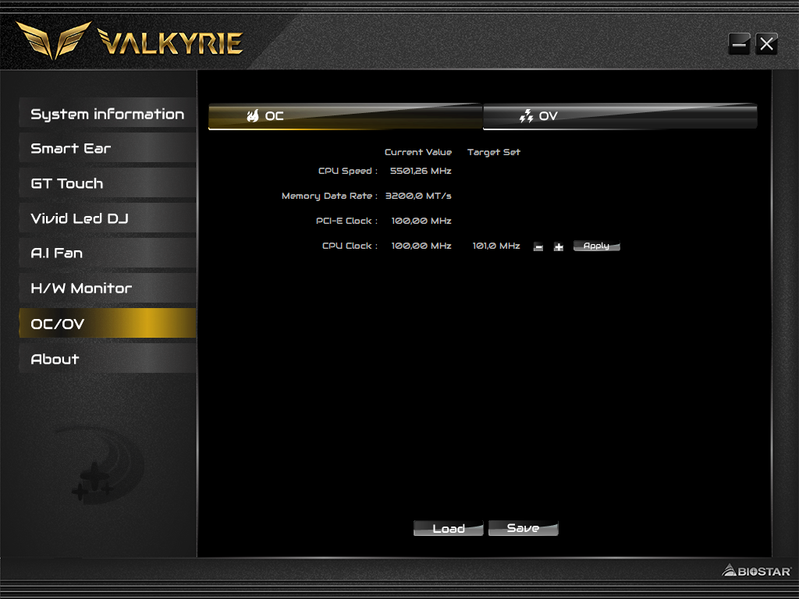
Task: Open the System information page
Action: tap(108, 113)
